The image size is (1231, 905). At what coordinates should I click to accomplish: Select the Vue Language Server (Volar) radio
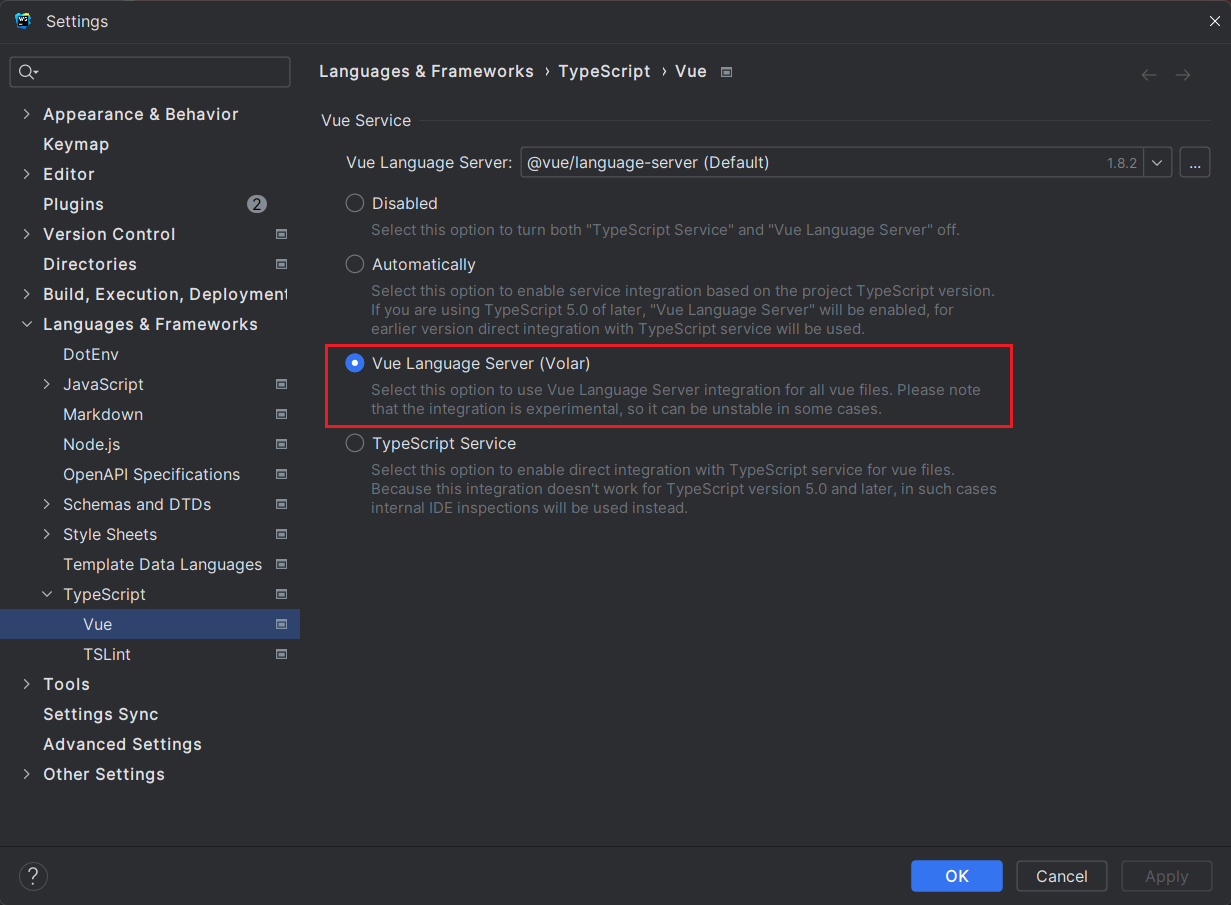pos(355,363)
